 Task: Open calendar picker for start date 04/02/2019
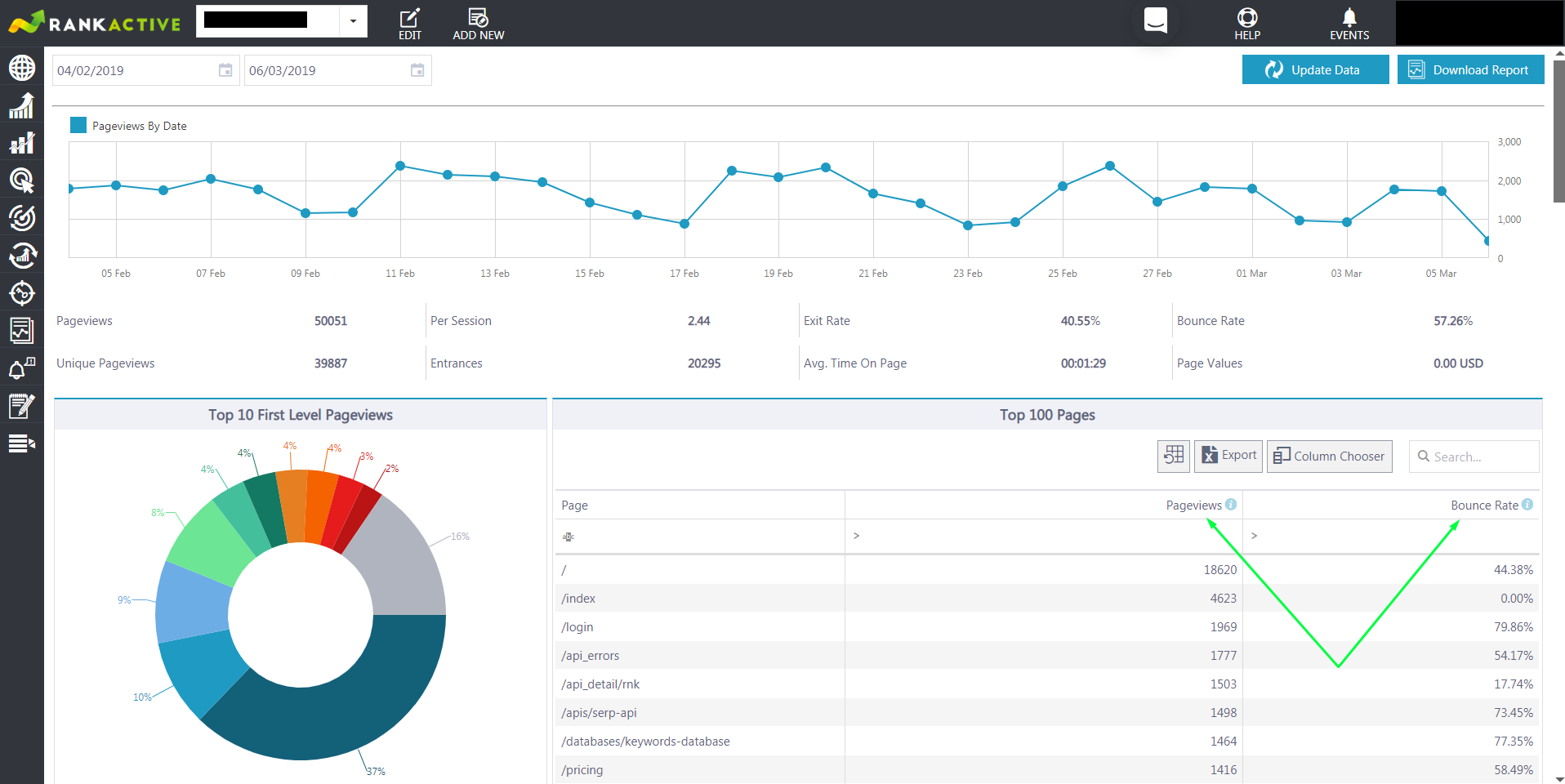click(225, 70)
